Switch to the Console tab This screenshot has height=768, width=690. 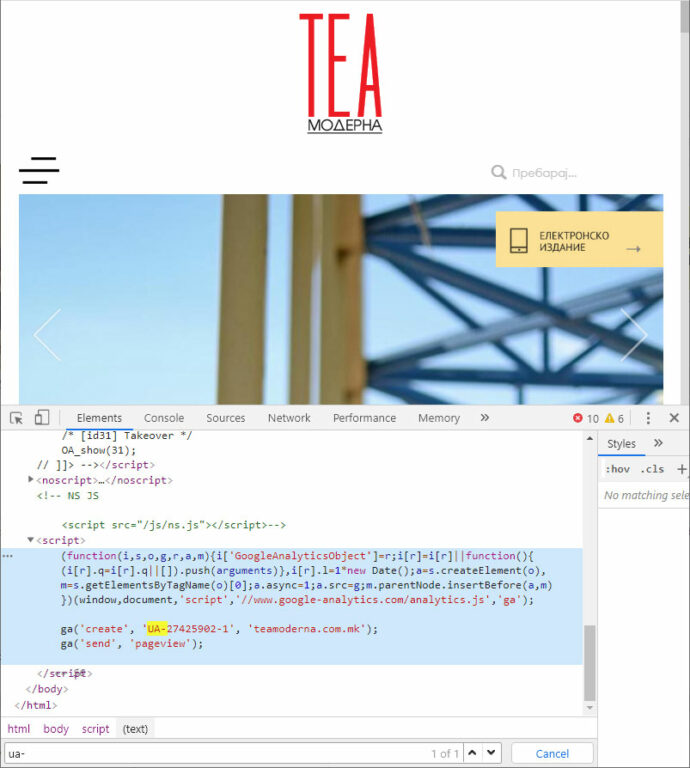tap(164, 418)
